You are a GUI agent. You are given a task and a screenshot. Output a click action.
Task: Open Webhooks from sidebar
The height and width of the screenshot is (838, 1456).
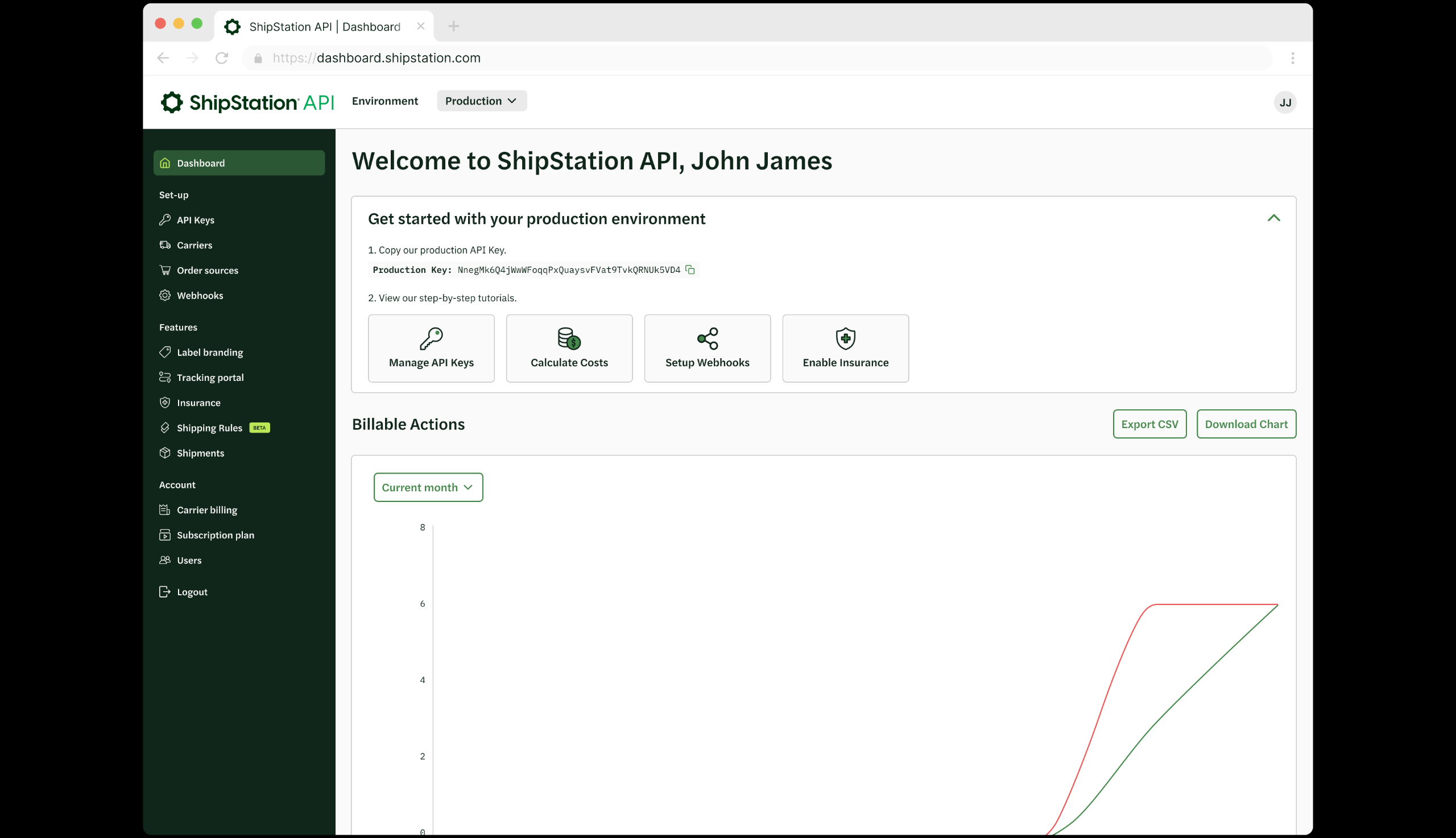tap(200, 295)
